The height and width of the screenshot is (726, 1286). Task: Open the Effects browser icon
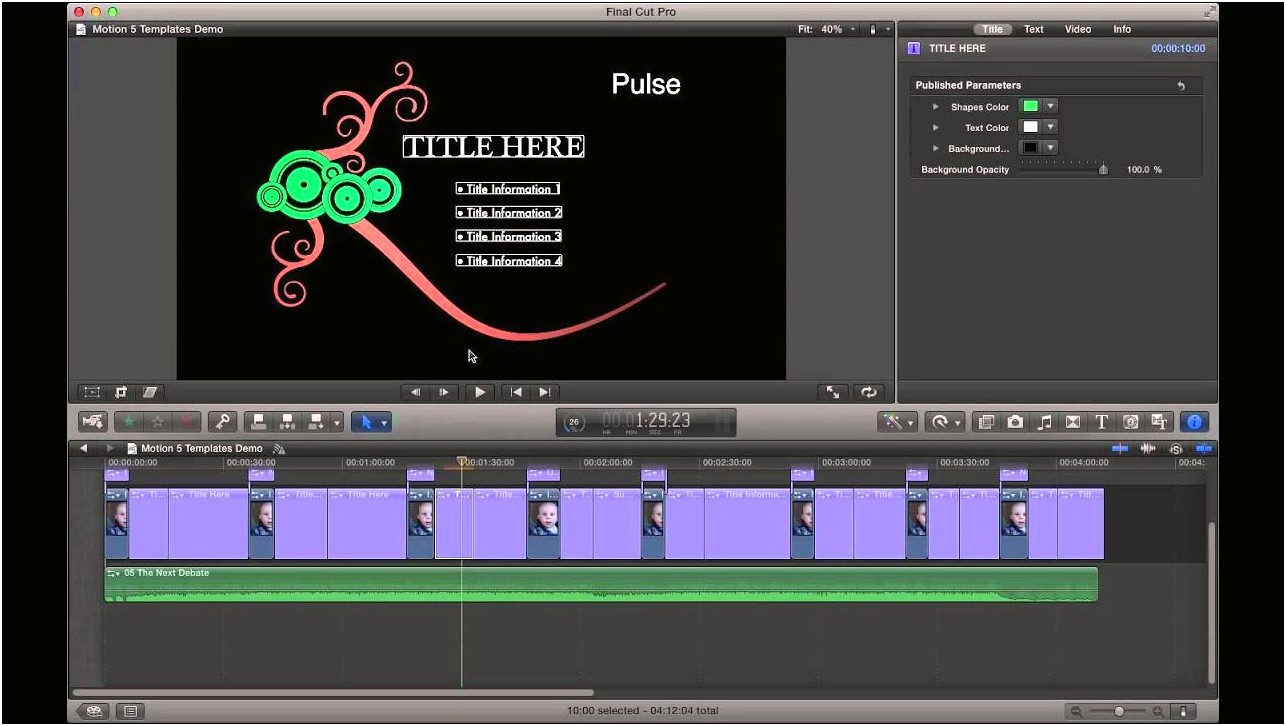(987, 422)
